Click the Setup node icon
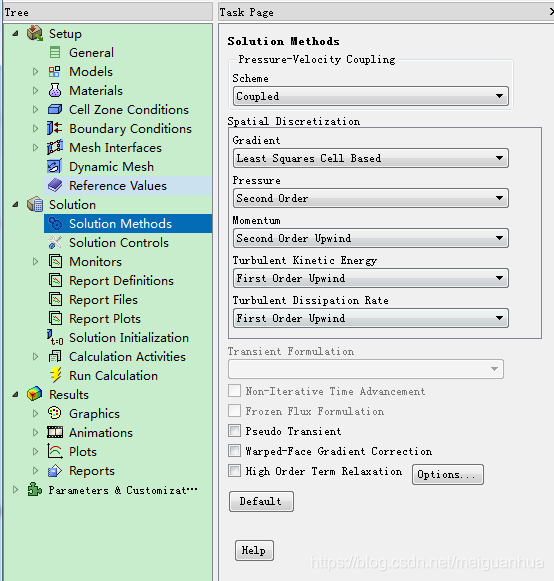This screenshot has height=581, width=554. (x=35, y=33)
